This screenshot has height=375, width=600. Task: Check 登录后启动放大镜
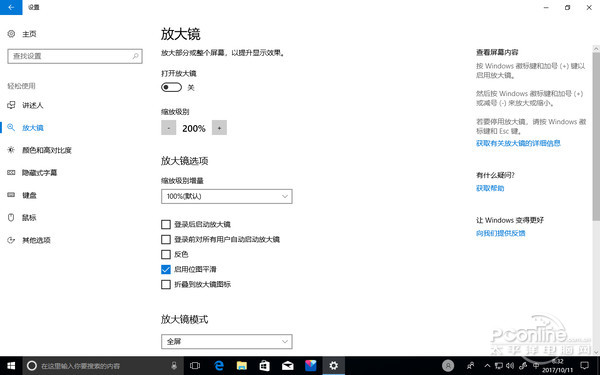[166, 224]
